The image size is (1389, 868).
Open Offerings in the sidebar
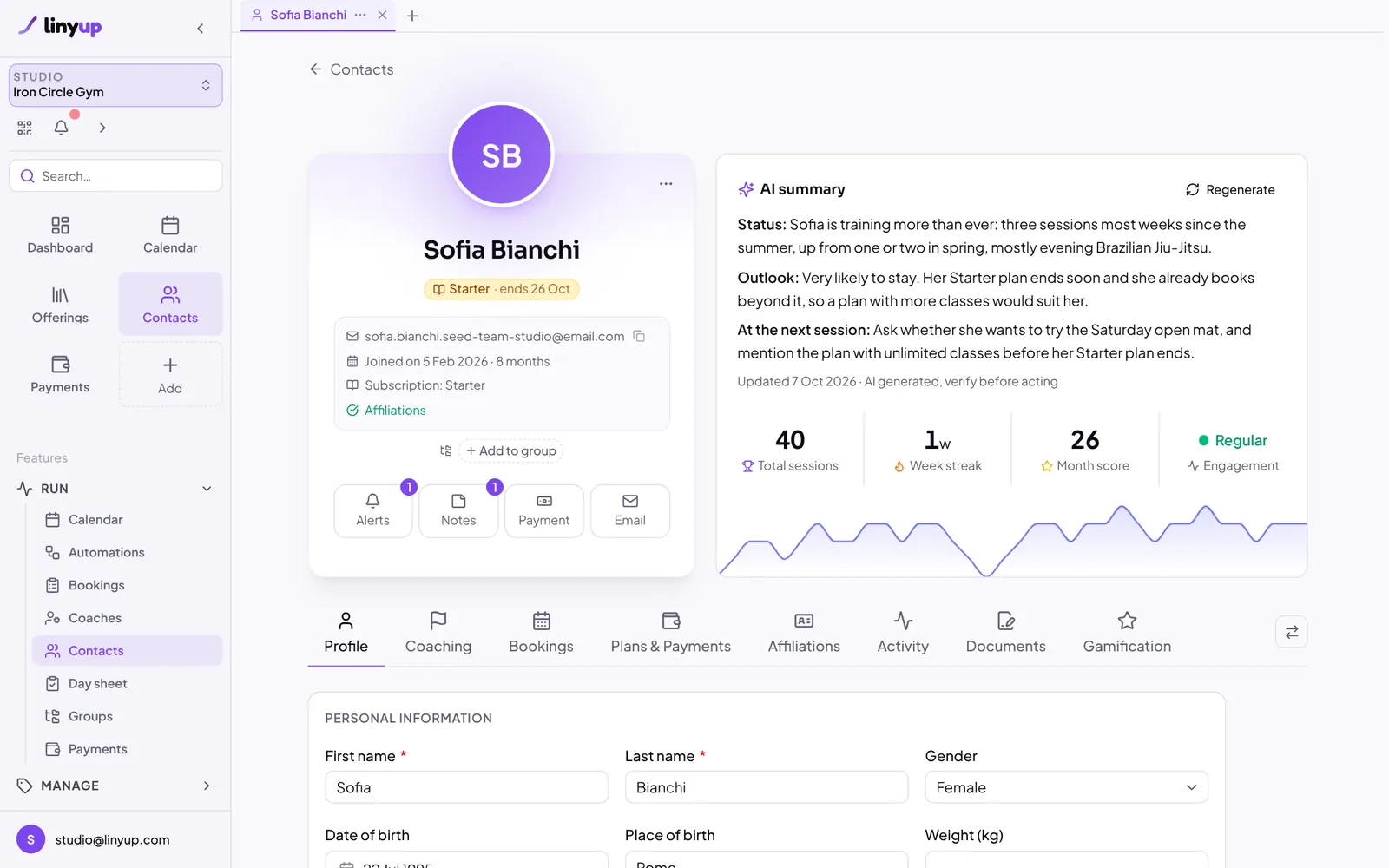coord(60,305)
